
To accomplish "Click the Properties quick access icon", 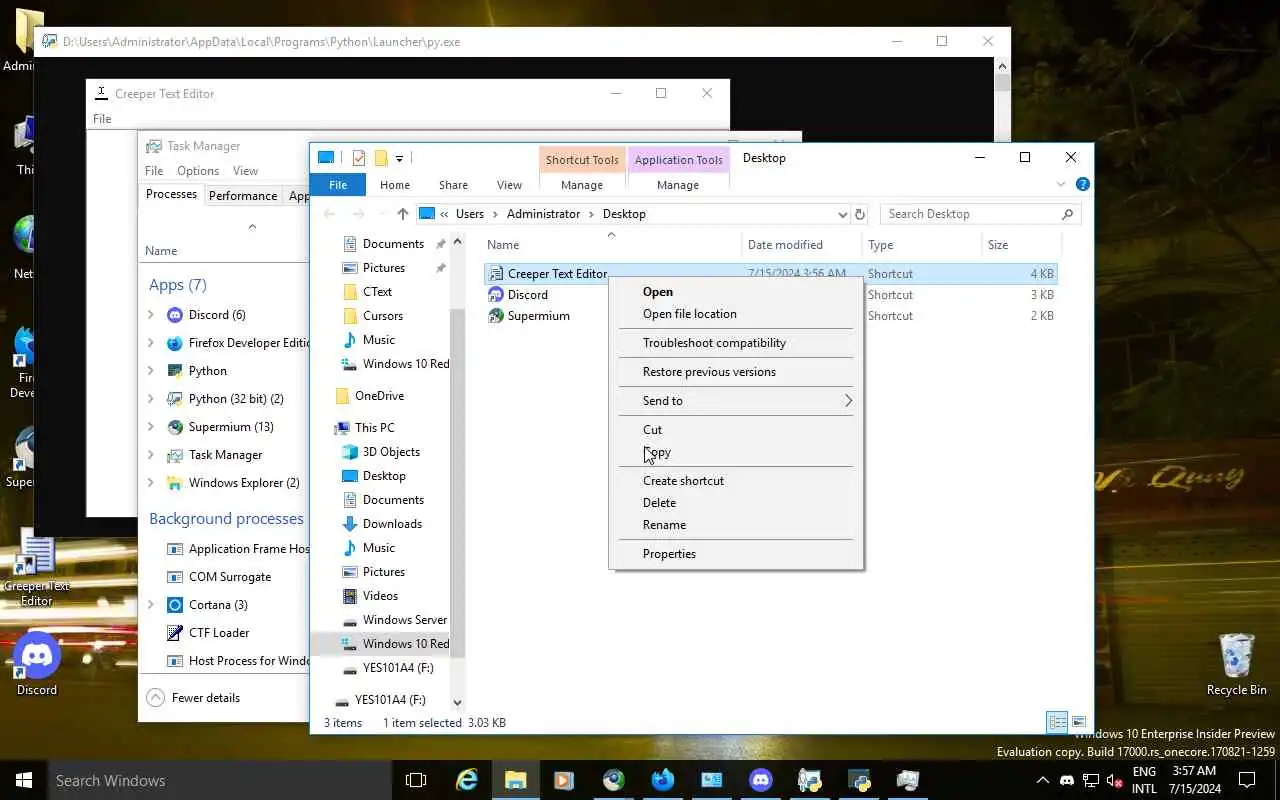I will pos(359,158).
